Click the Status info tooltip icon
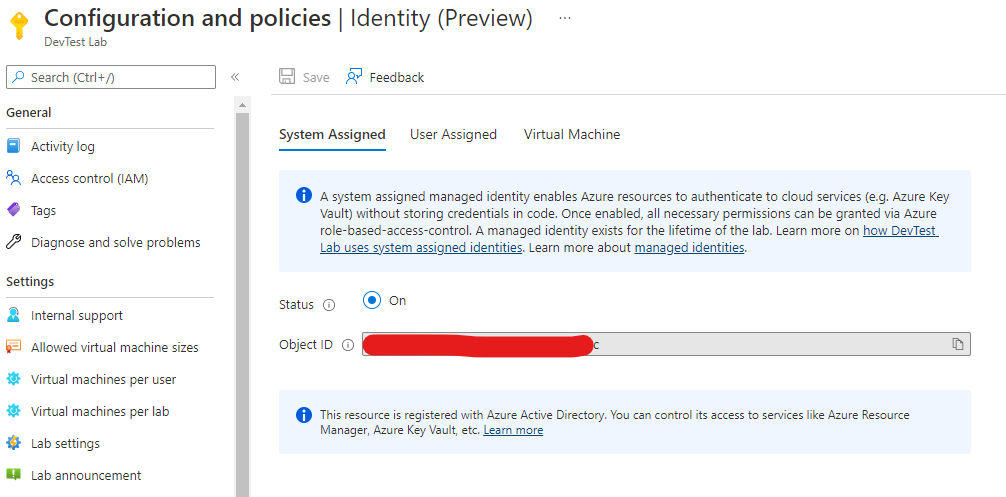This screenshot has height=497, width=1006. (329, 305)
